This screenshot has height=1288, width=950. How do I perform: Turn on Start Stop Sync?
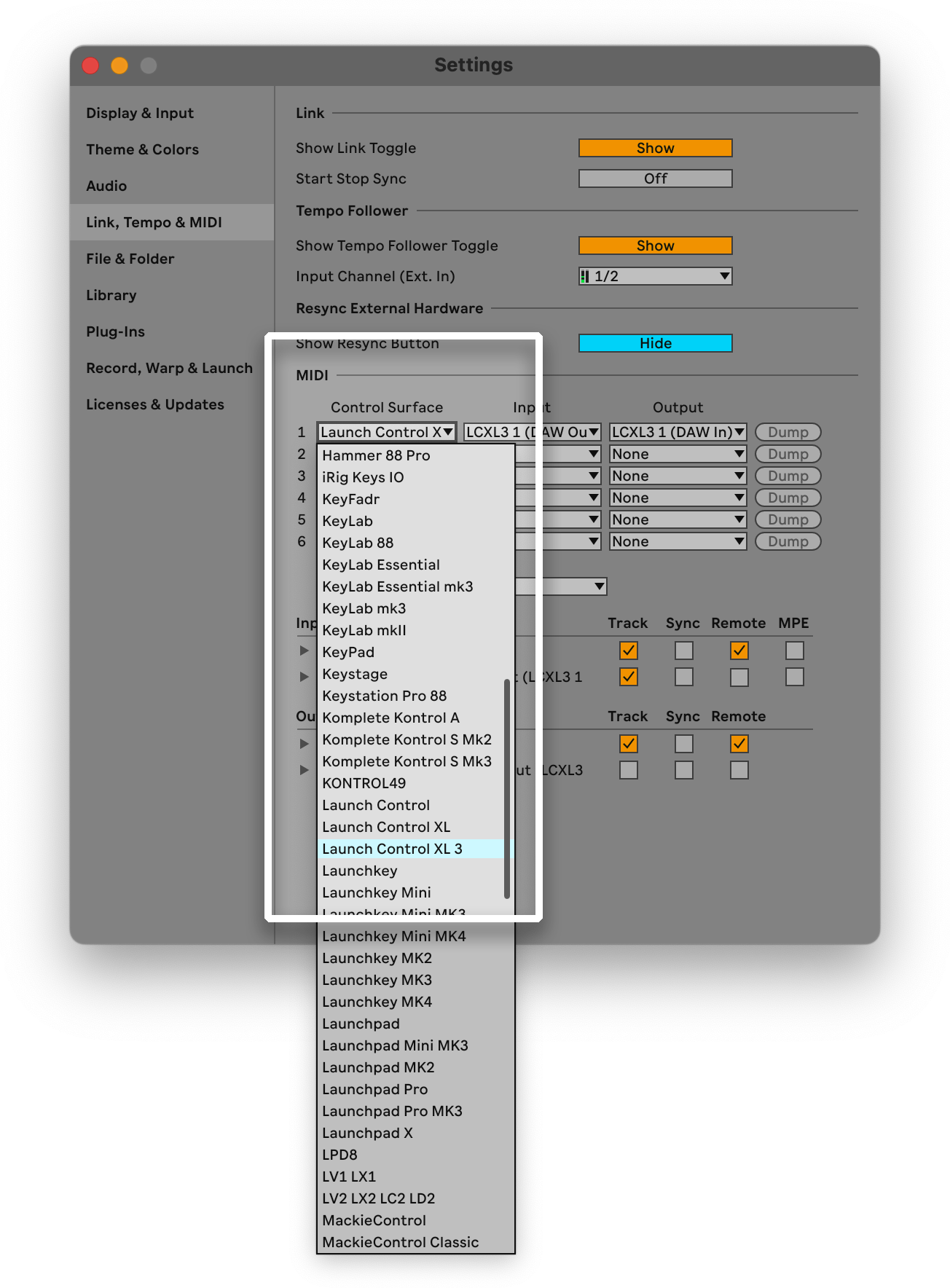click(656, 178)
